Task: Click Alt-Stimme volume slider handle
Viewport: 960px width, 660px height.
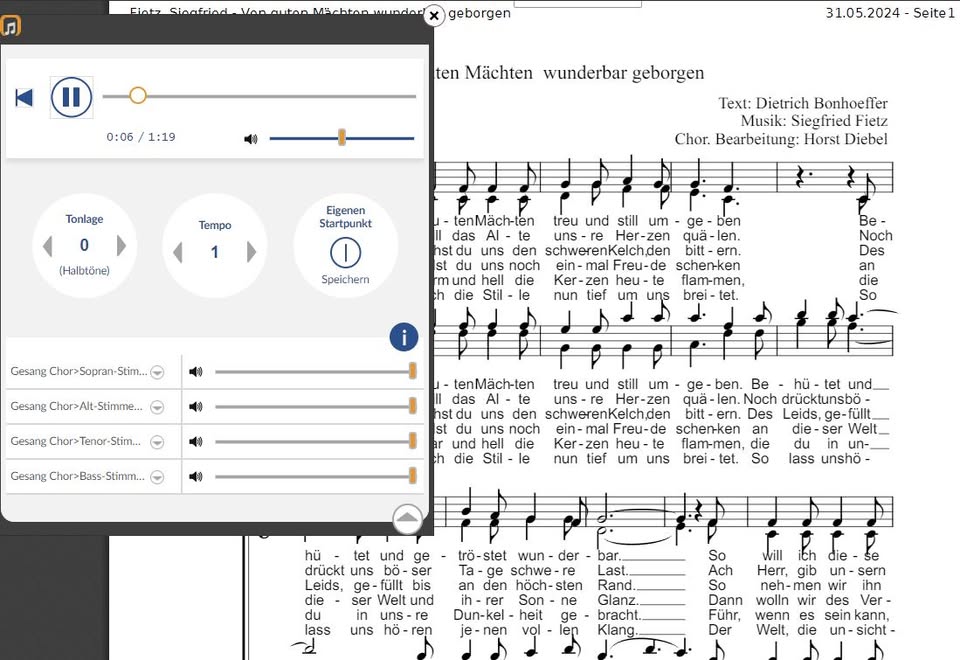Action: (x=413, y=405)
